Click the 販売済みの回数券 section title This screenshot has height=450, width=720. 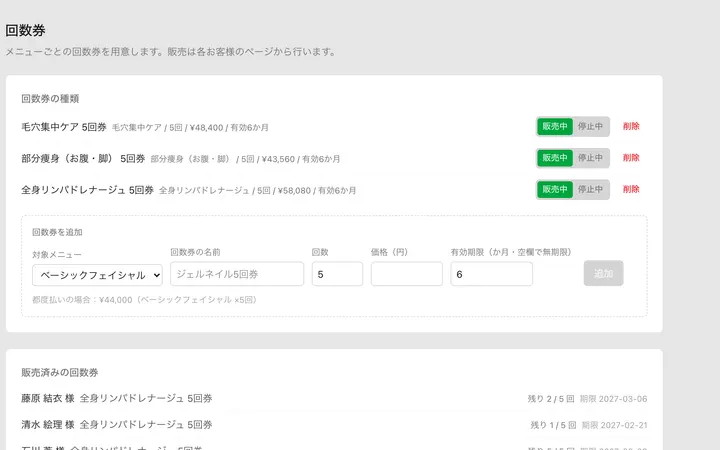click(x=60, y=372)
